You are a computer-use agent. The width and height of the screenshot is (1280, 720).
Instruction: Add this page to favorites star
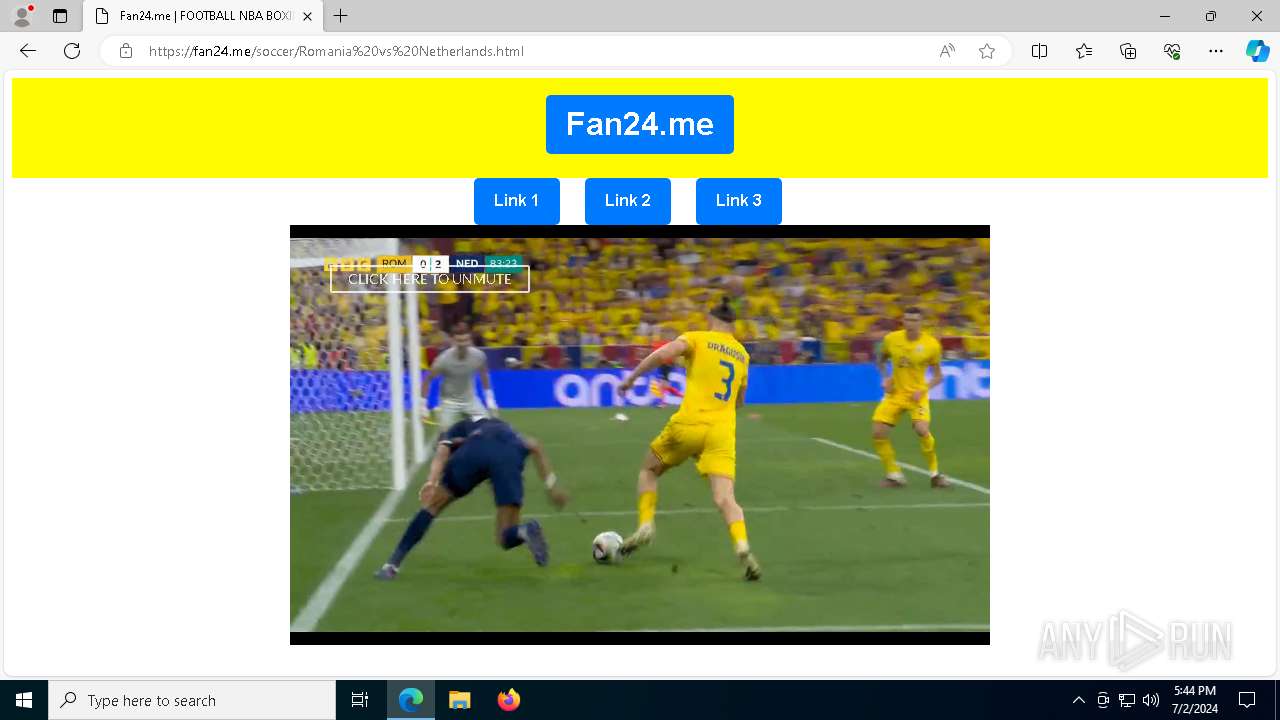[987, 51]
